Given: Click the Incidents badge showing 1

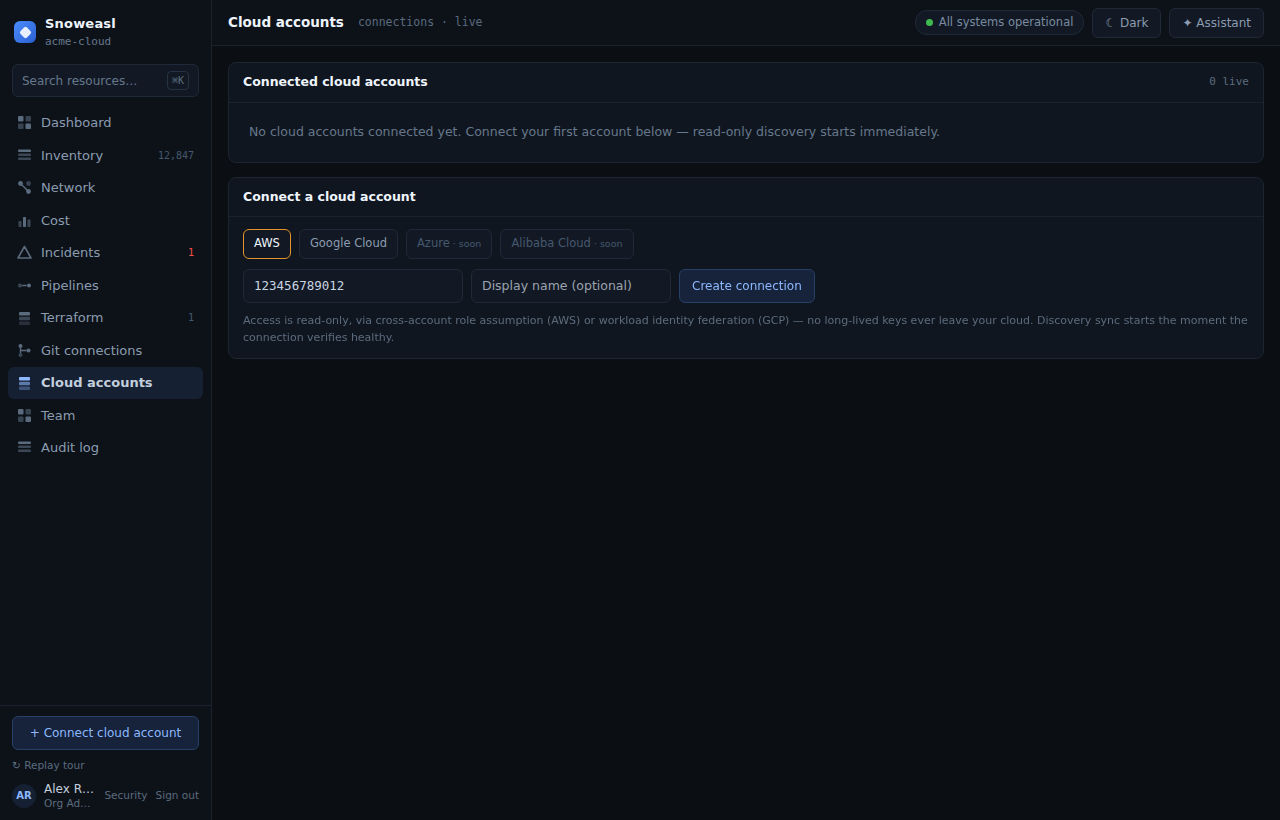Looking at the screenshot, I should (191, 252).
